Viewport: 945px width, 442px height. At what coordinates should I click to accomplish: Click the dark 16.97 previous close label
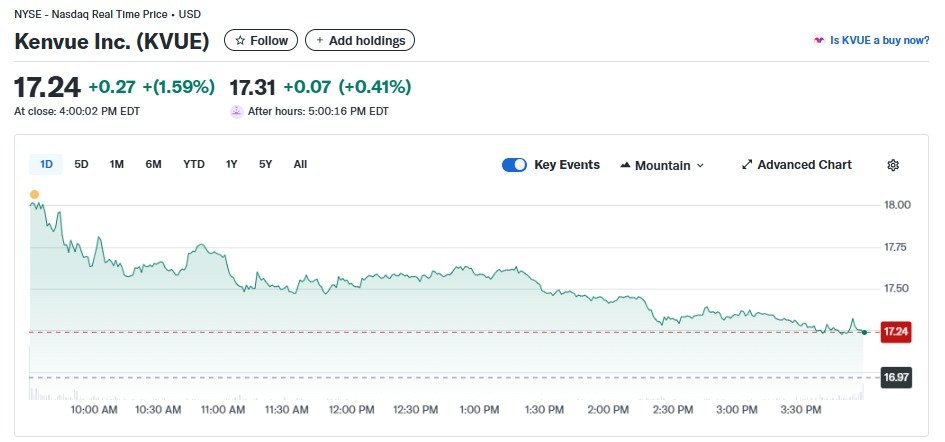pos(895,377)
